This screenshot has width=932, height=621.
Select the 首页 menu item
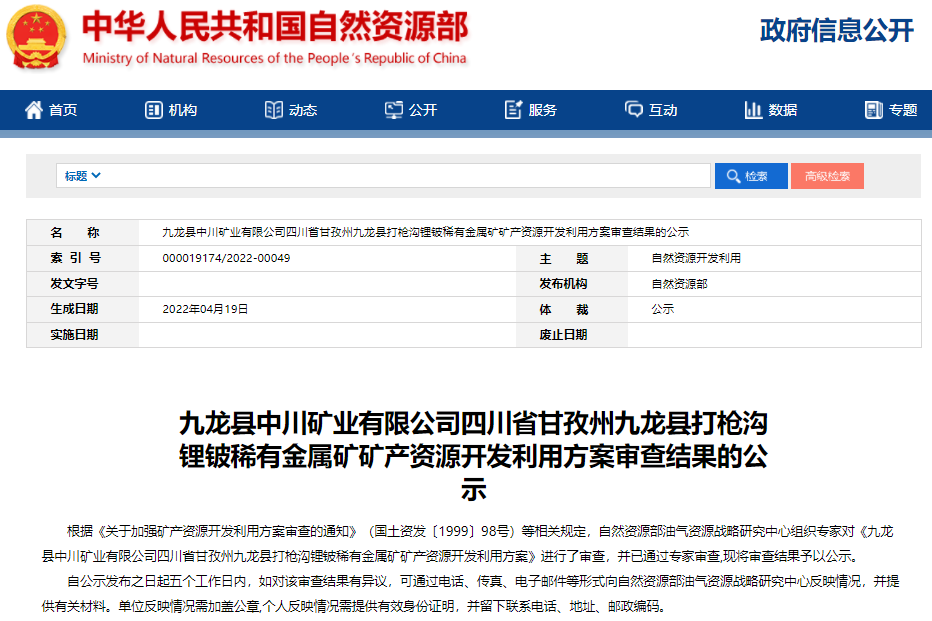point(63,111)
